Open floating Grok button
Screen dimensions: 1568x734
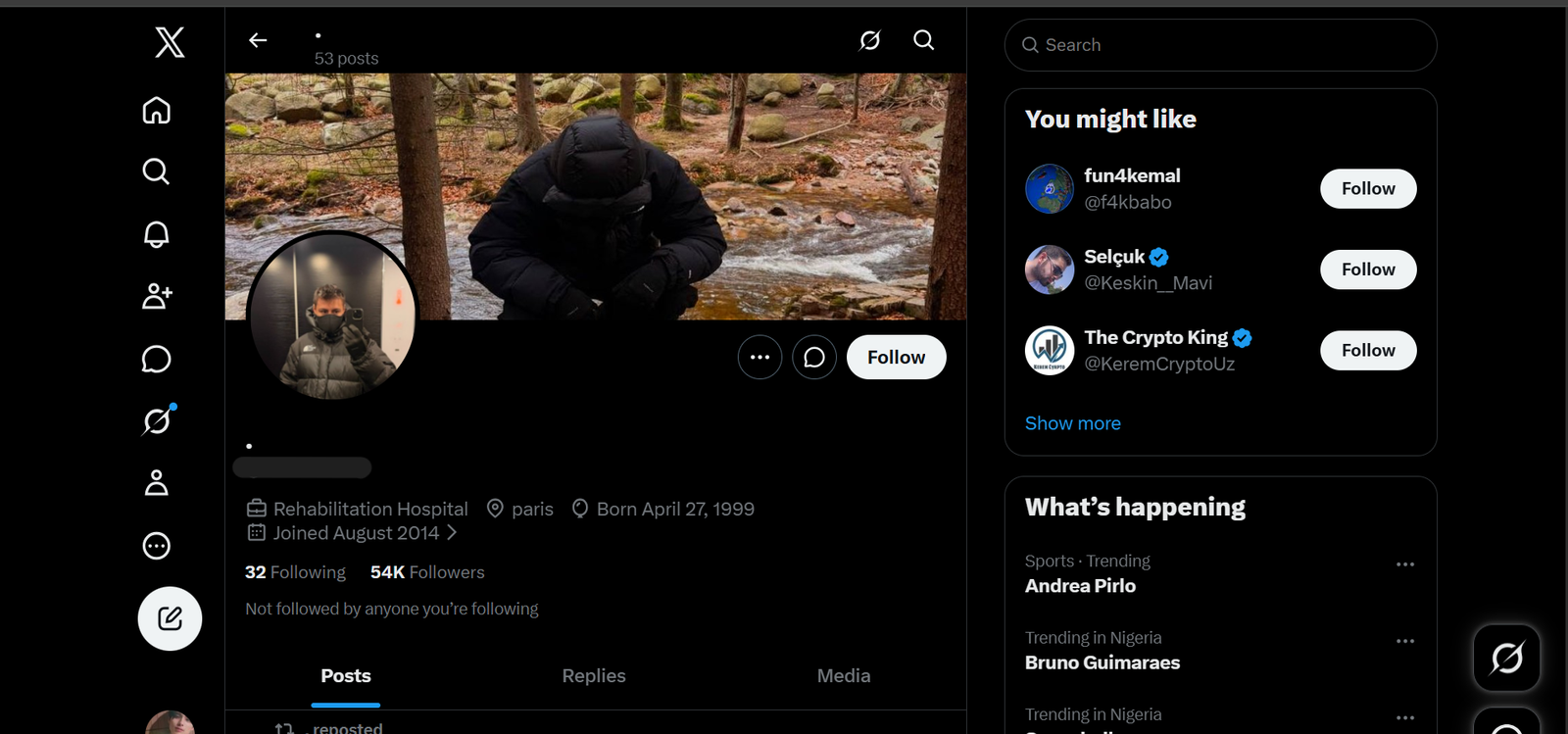(1507, 658)
